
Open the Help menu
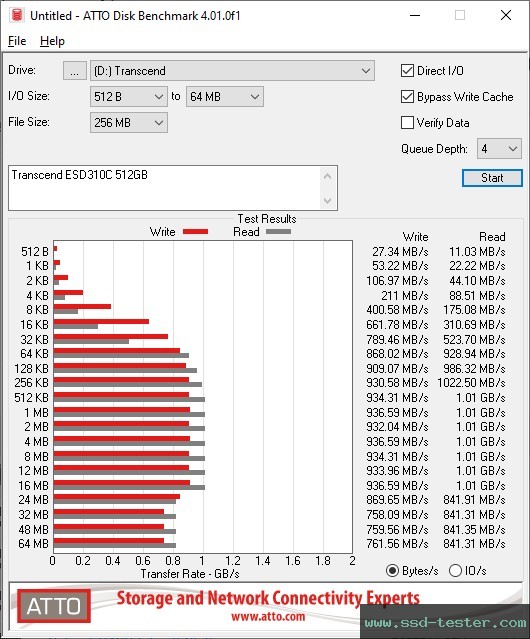click(52, 41)
